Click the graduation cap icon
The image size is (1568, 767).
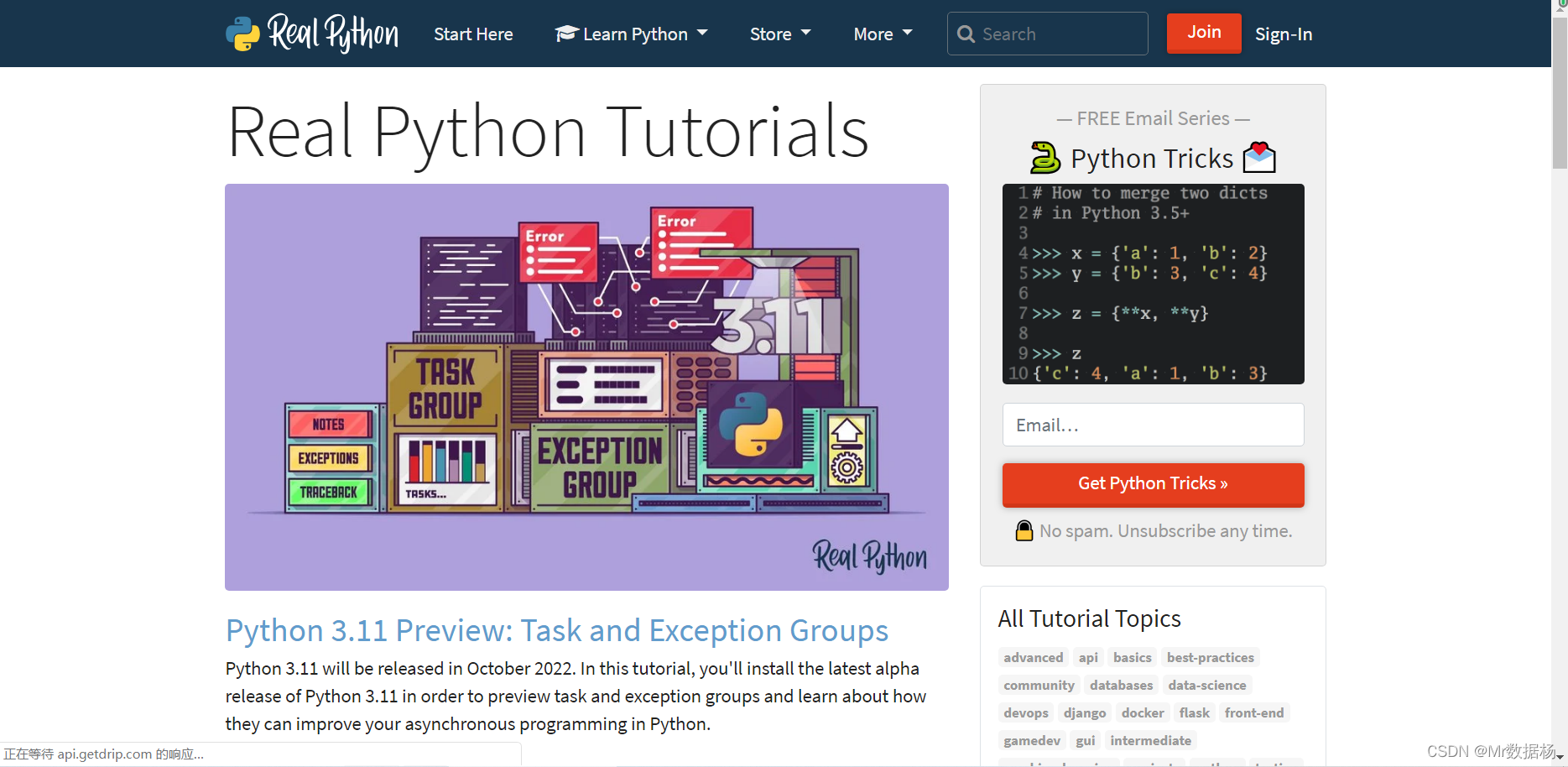coord(566,34)
